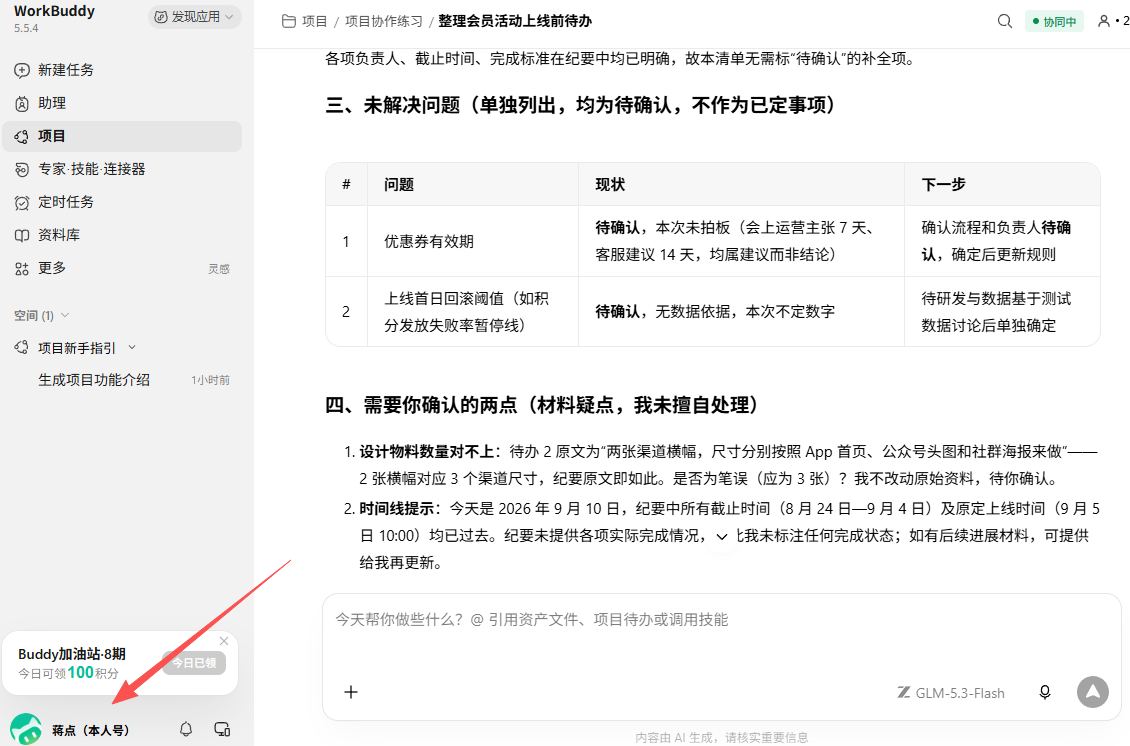
Task: Click the WorkBuddy app title
Action: pos(54,11)
